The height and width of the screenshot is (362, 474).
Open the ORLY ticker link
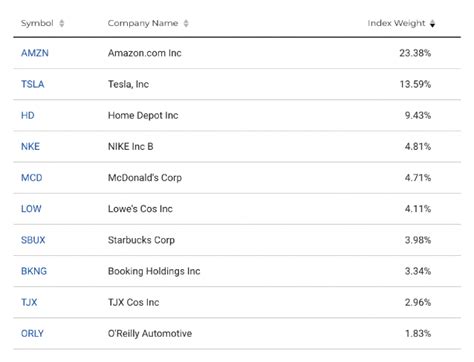click(x=32, y=333)
